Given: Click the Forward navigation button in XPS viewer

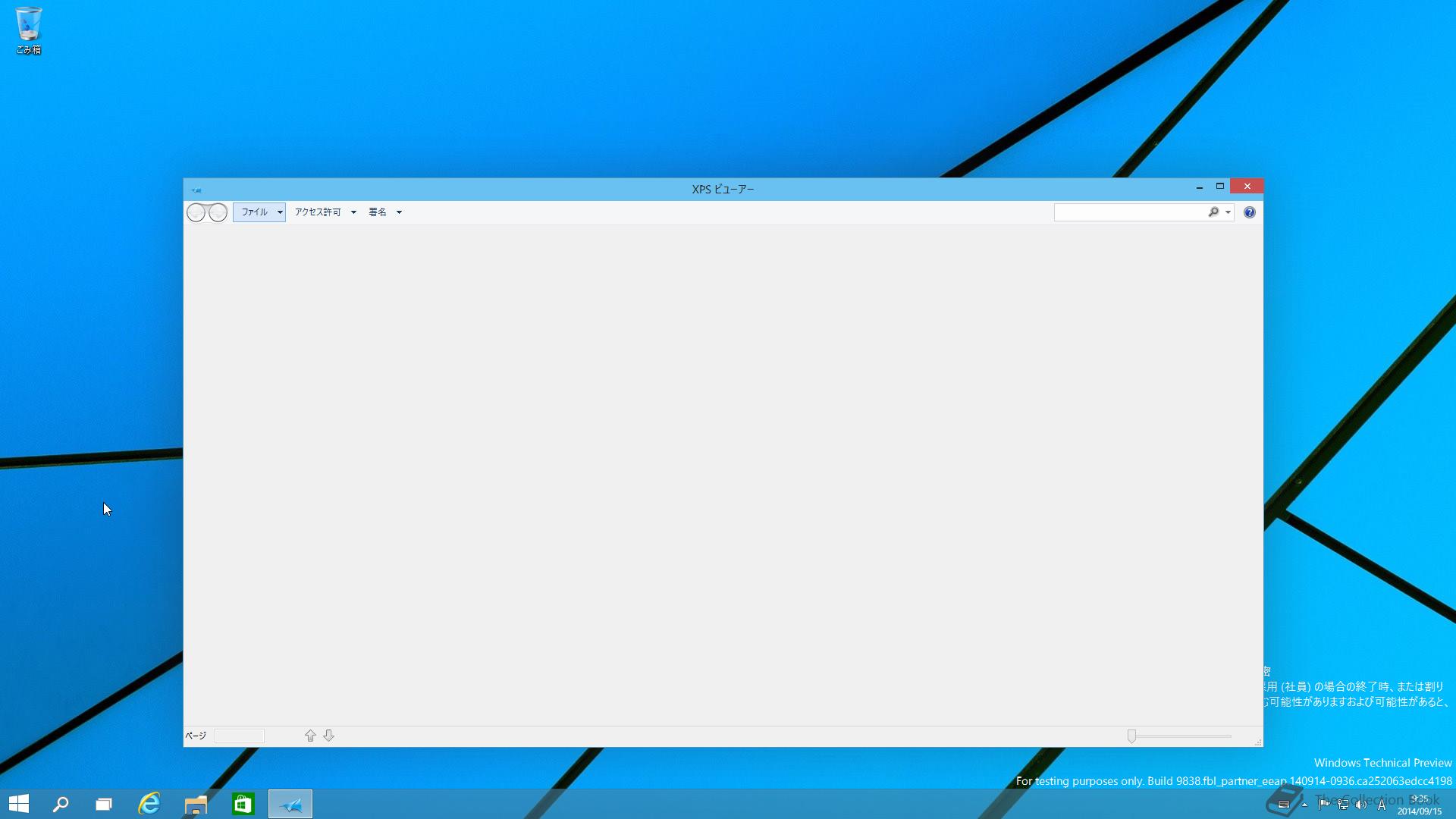Looking at the screenshot, I should click(218, 213).
